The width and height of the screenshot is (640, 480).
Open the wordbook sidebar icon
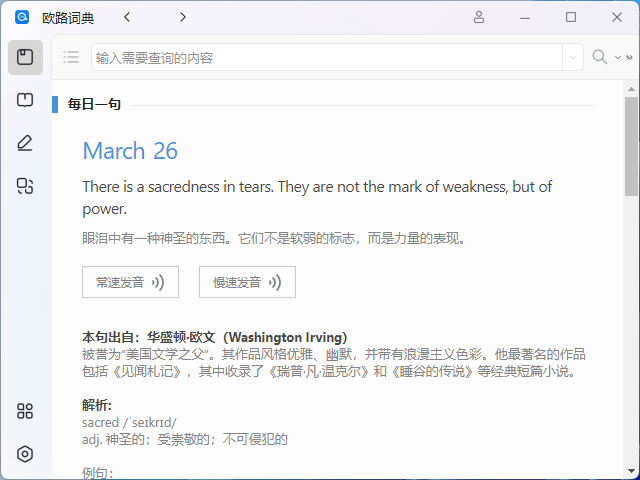tap(25, 100)
